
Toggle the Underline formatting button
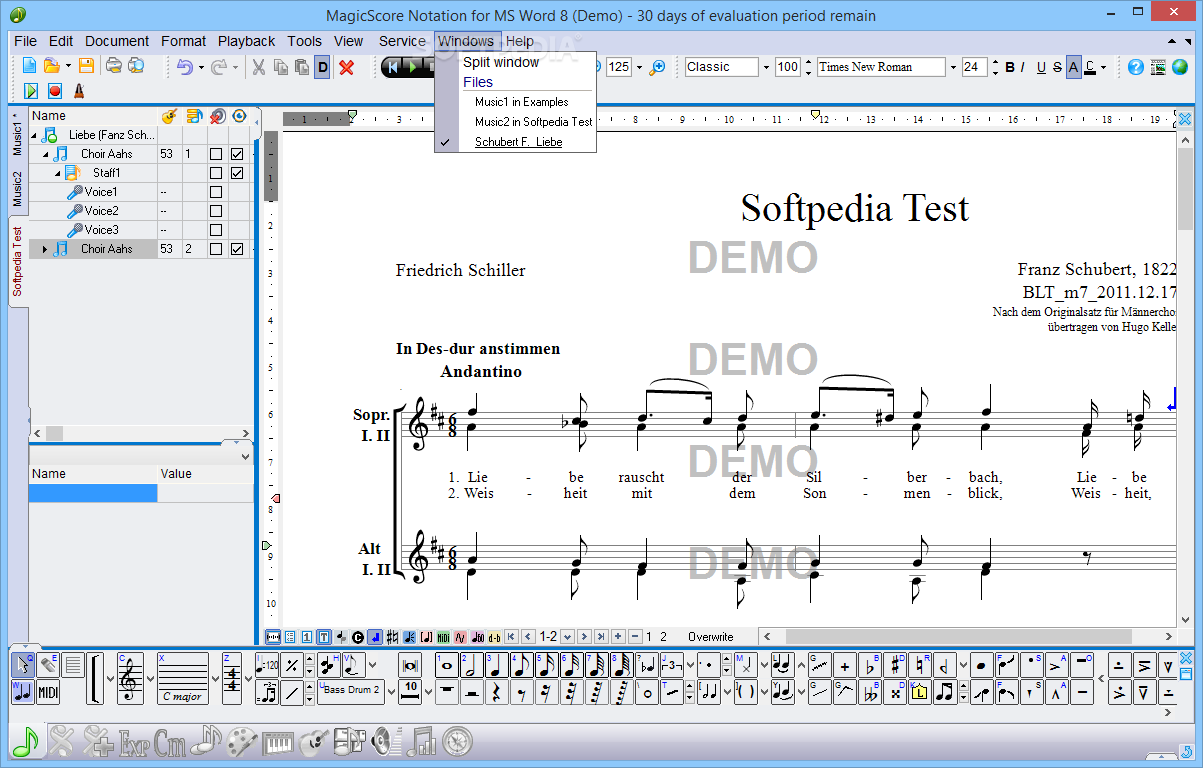tap(1041, 67)
